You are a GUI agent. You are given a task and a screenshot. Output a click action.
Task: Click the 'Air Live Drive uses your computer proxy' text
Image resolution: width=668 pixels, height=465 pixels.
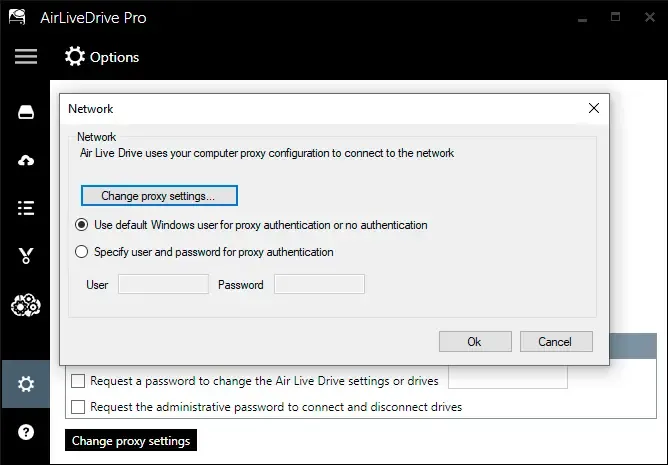coord(267,153)
